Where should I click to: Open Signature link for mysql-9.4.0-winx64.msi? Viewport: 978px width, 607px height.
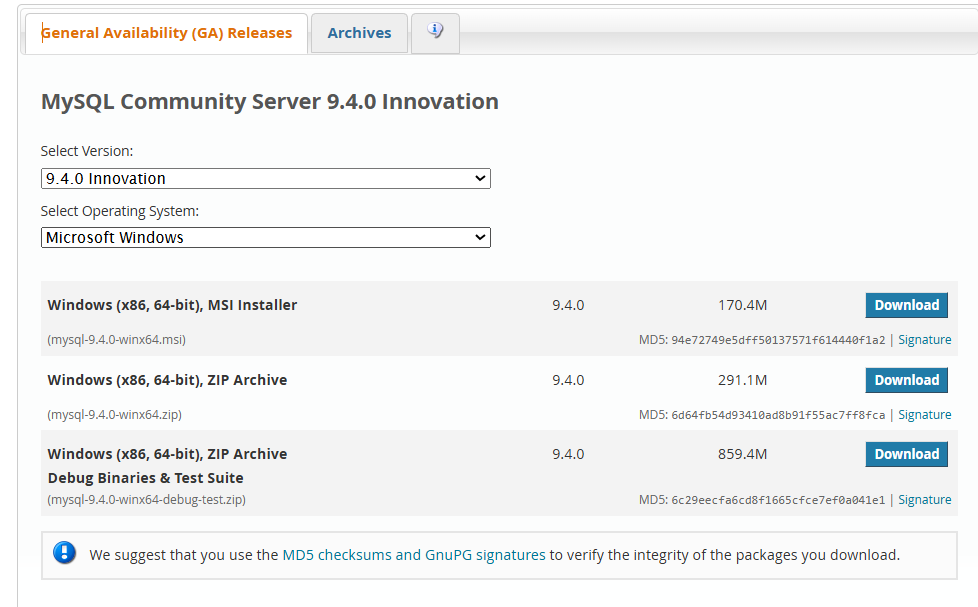(x=924, y=340)
